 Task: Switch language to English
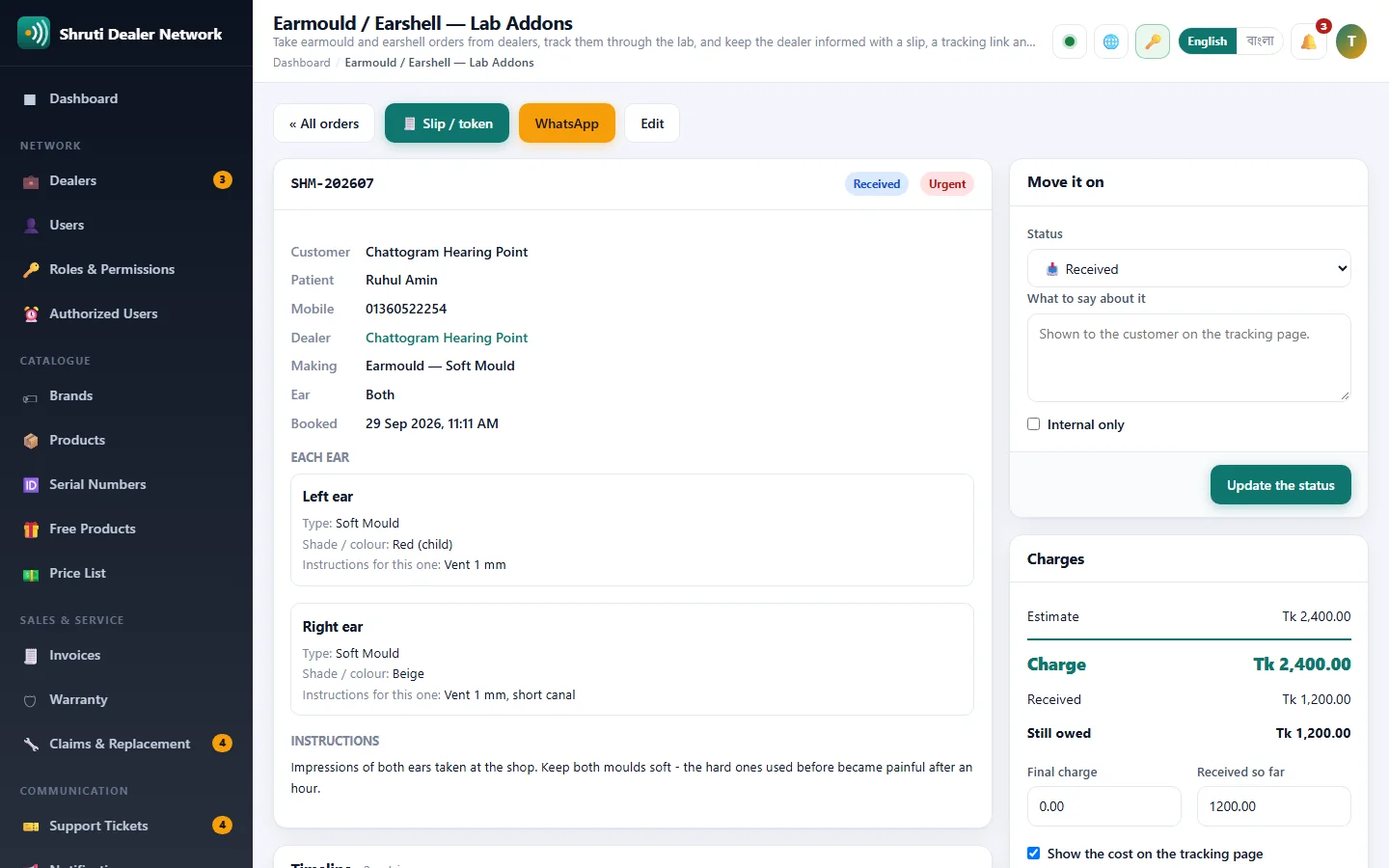(x=1208, y=41)
